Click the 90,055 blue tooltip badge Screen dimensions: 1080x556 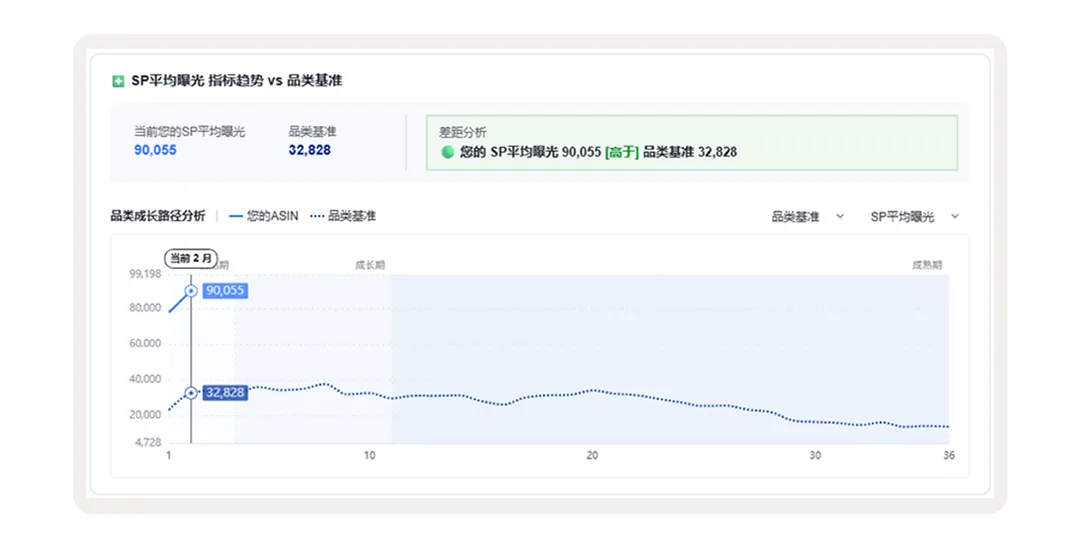pos(225,291)
